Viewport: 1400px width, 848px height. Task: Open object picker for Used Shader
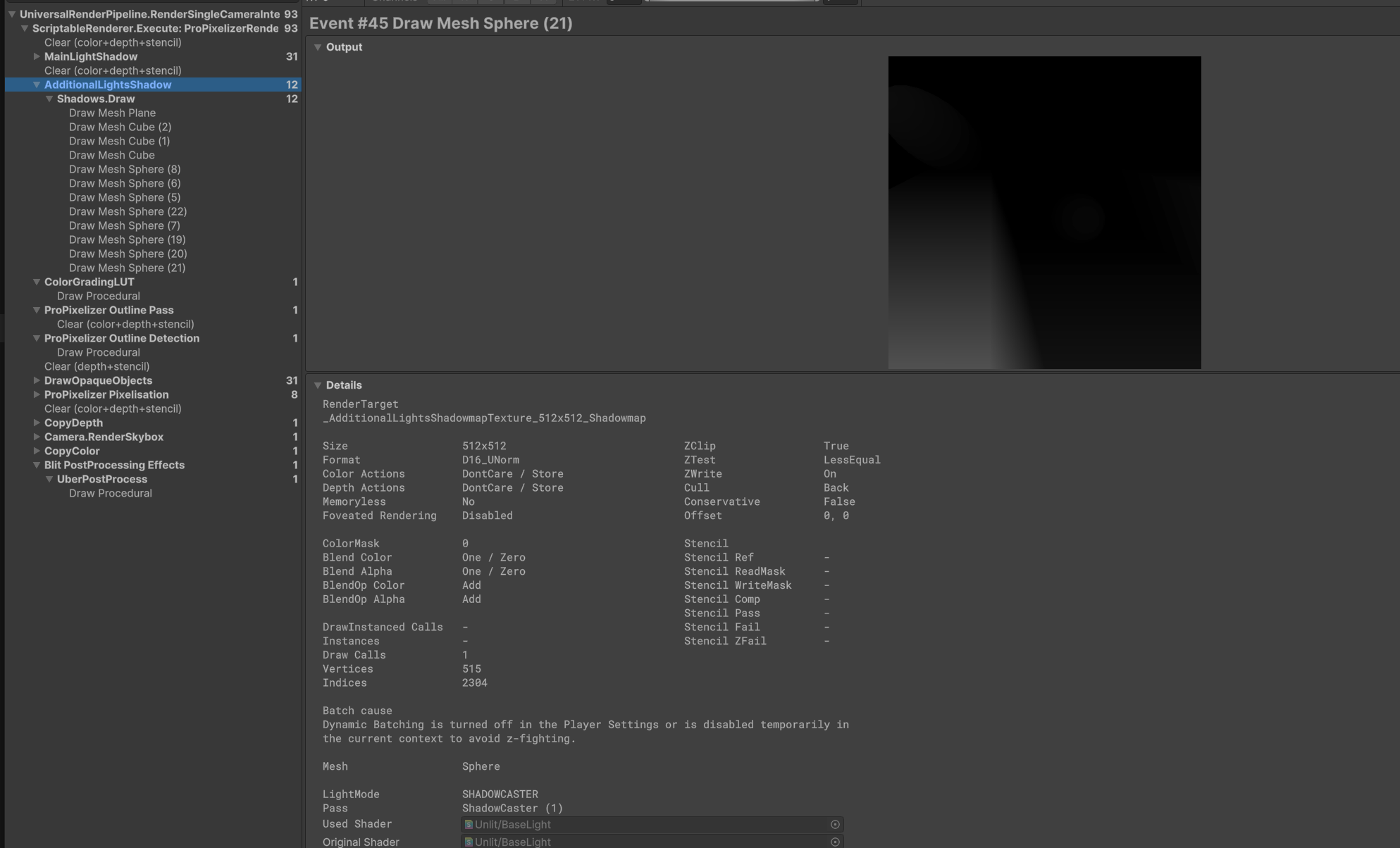point(835,824)
